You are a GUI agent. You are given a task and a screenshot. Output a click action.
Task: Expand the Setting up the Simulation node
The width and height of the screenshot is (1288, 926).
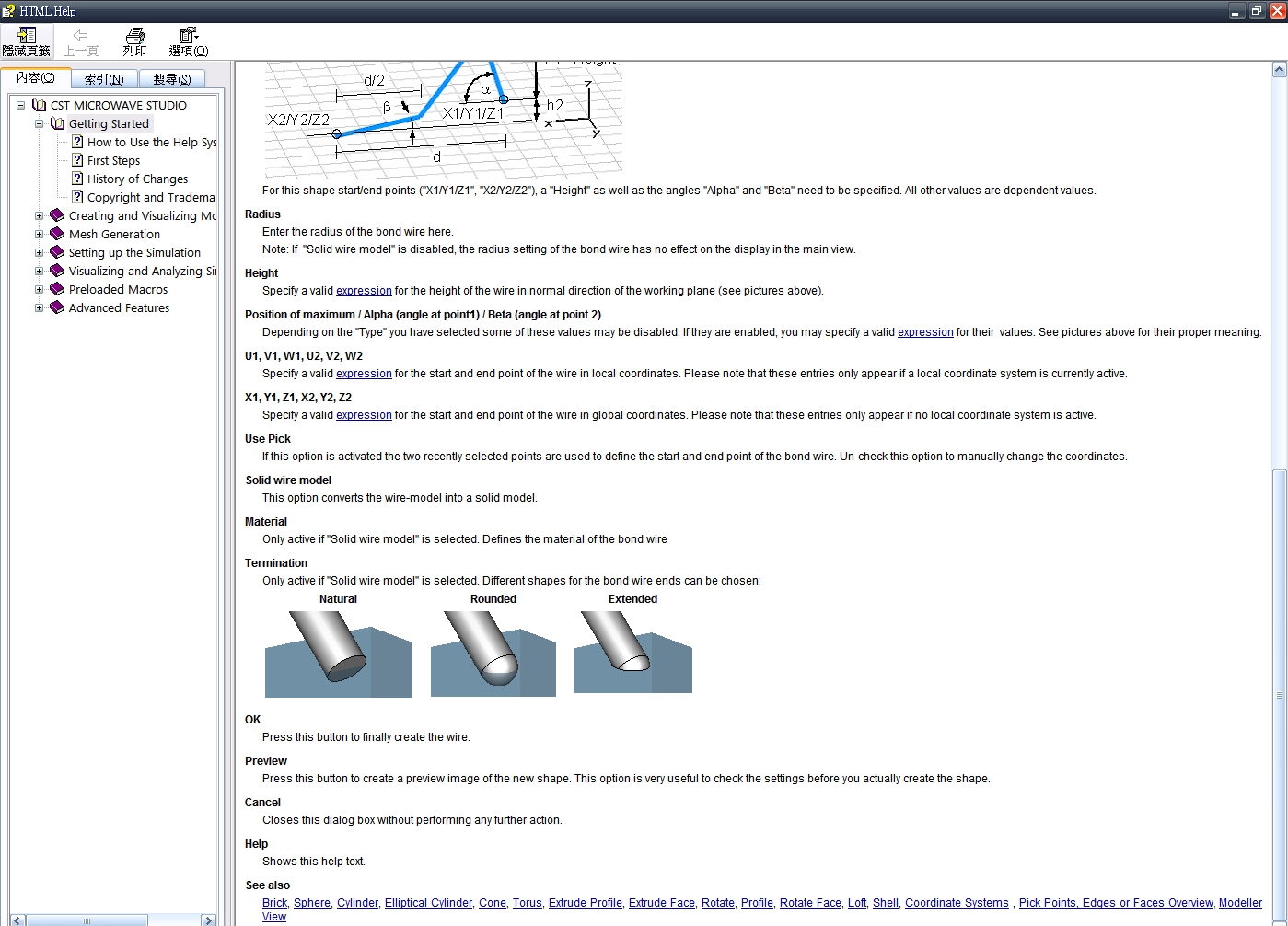tap(39, 252)
